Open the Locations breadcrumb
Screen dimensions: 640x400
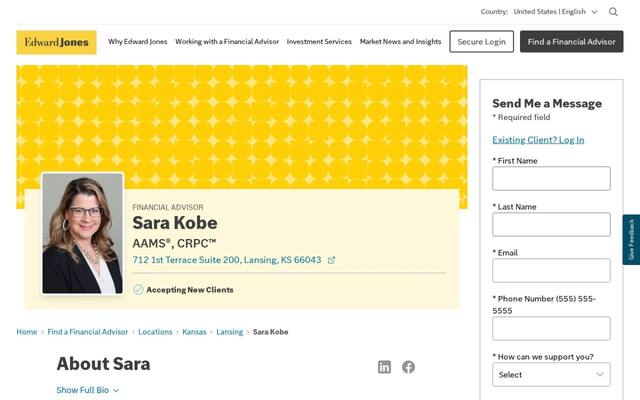[x=155, y=332]
